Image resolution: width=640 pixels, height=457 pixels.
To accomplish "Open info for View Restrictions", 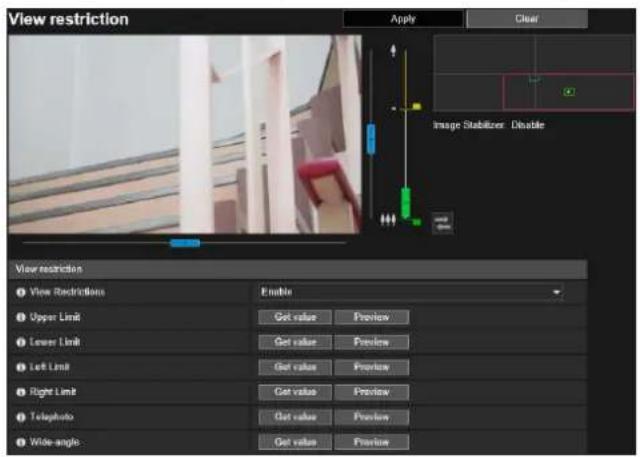I will 21,293.
